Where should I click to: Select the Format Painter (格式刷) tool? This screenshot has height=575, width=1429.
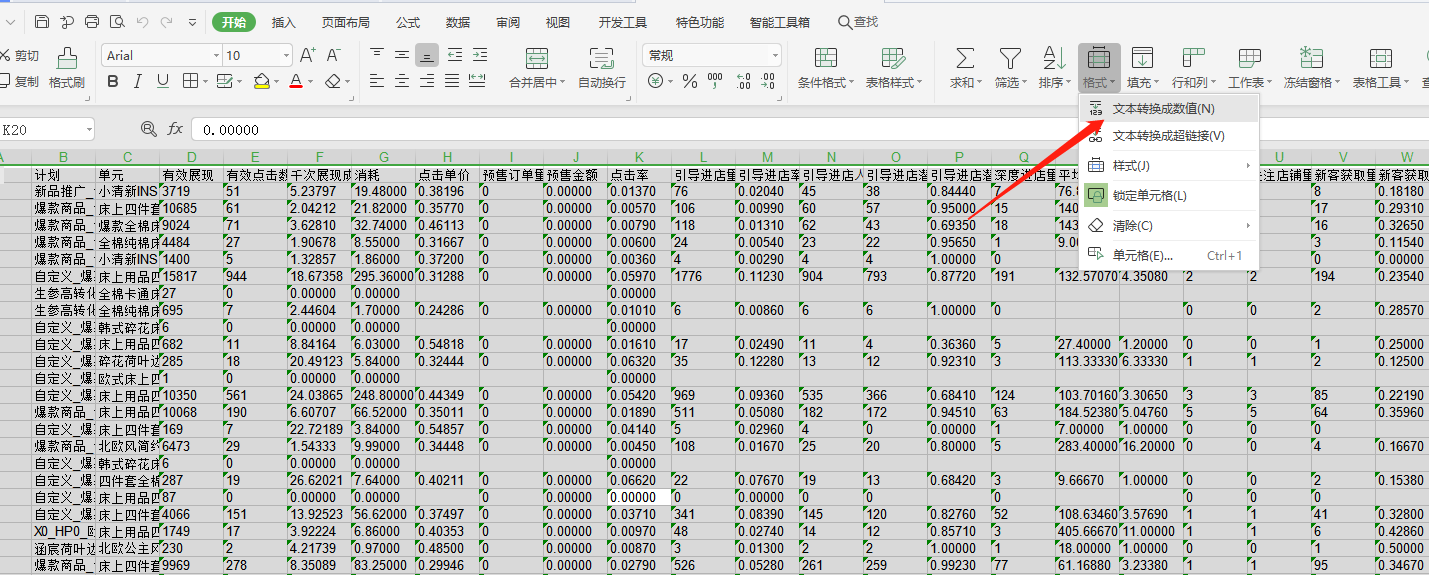pos(67,69)
